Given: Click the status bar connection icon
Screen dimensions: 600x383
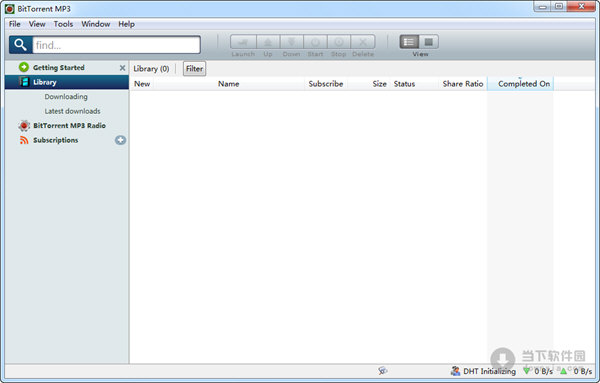Looking at the screenshot, I should click(382, 370).
